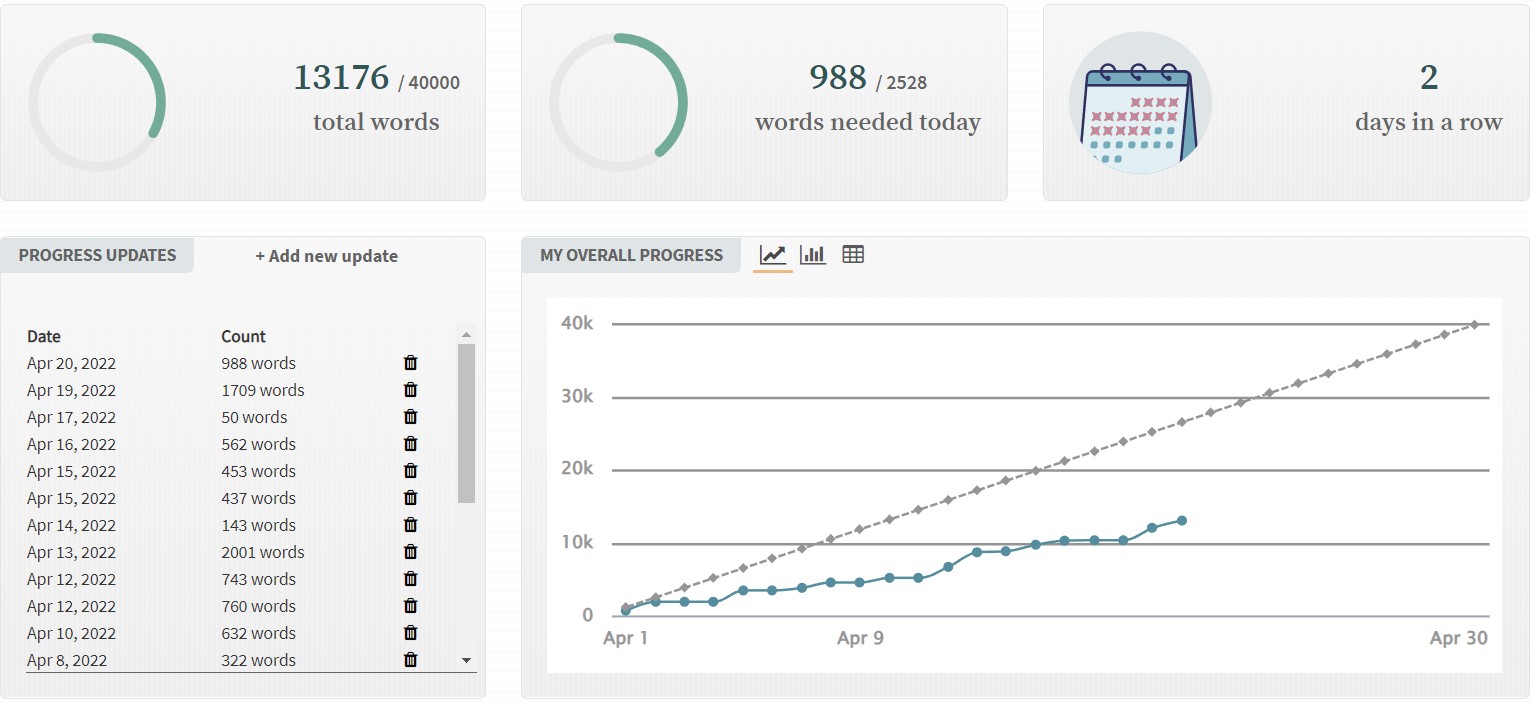Click the progress updates scrollbar thumb
The image size is (1532, 702).
(x=466, y=422)
